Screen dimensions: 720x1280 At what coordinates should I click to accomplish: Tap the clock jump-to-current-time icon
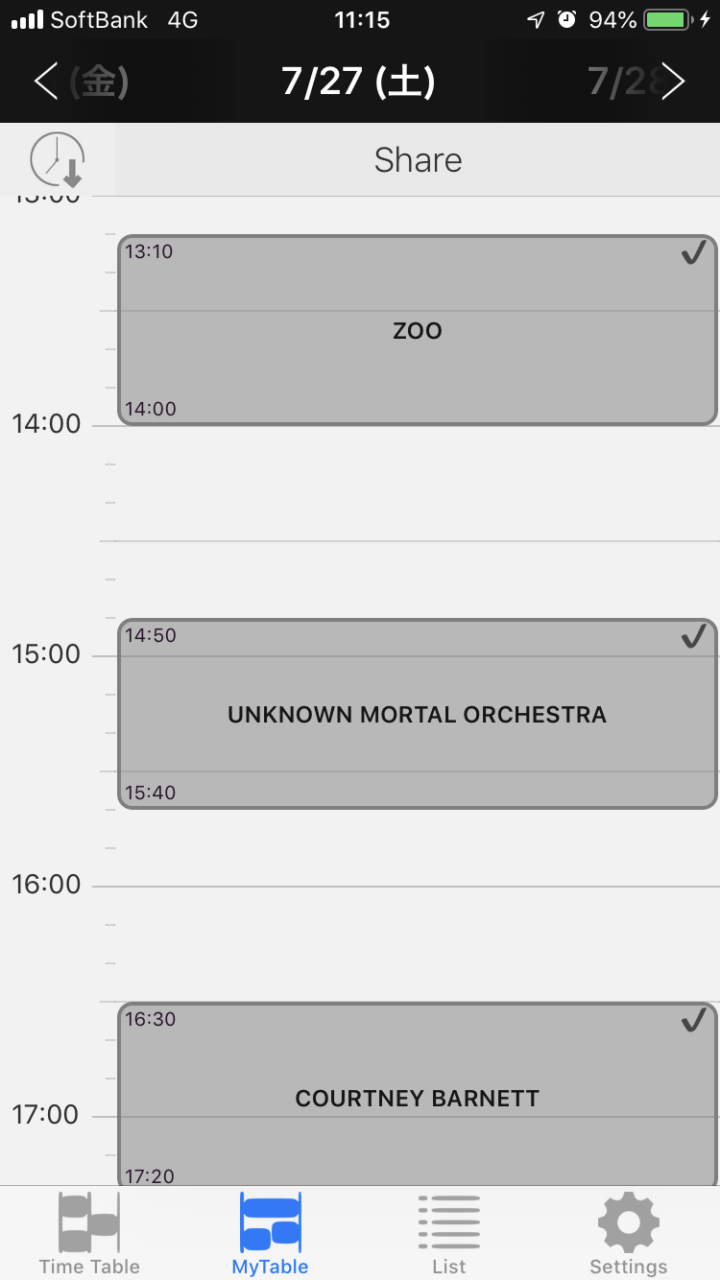57,160
